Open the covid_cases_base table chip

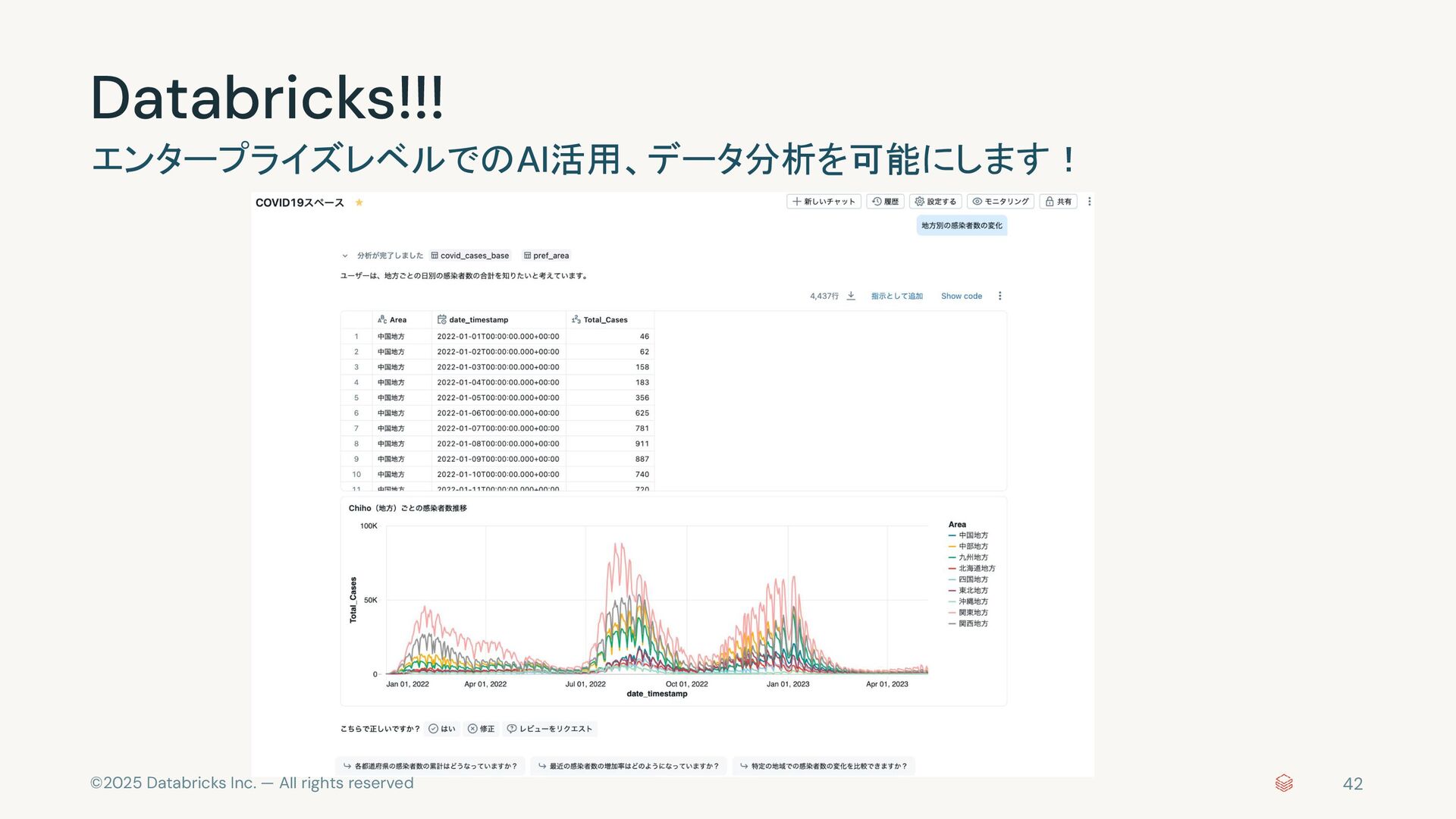(x=470, y=256)
